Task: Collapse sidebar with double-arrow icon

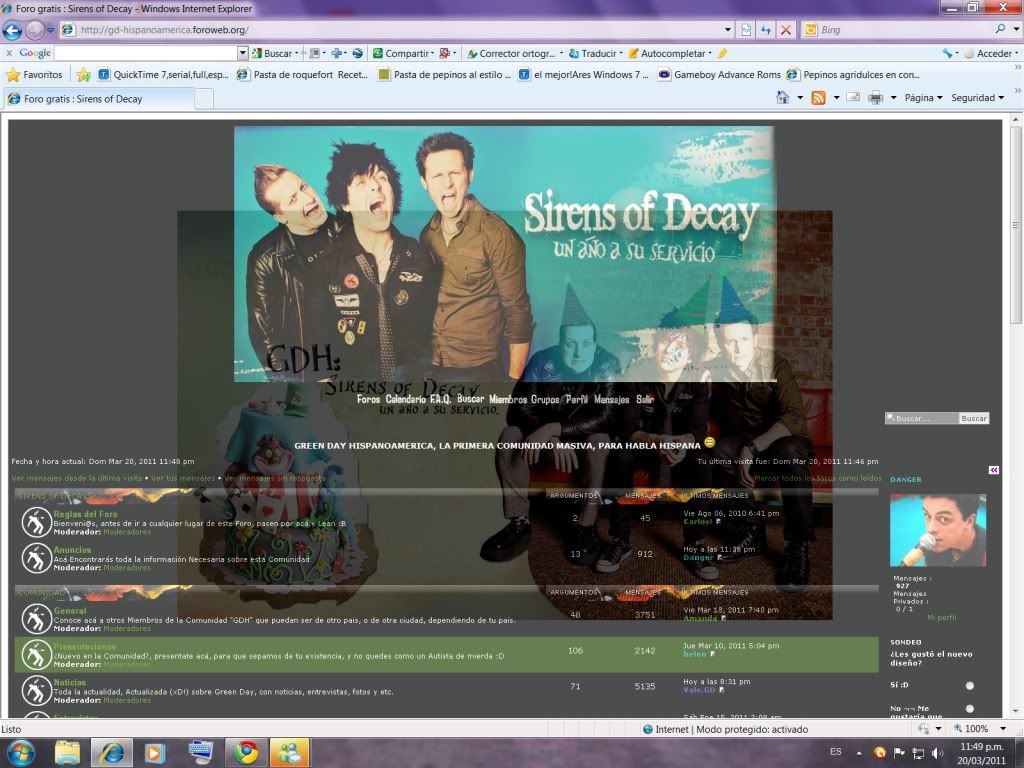Action: pos(993,470)
